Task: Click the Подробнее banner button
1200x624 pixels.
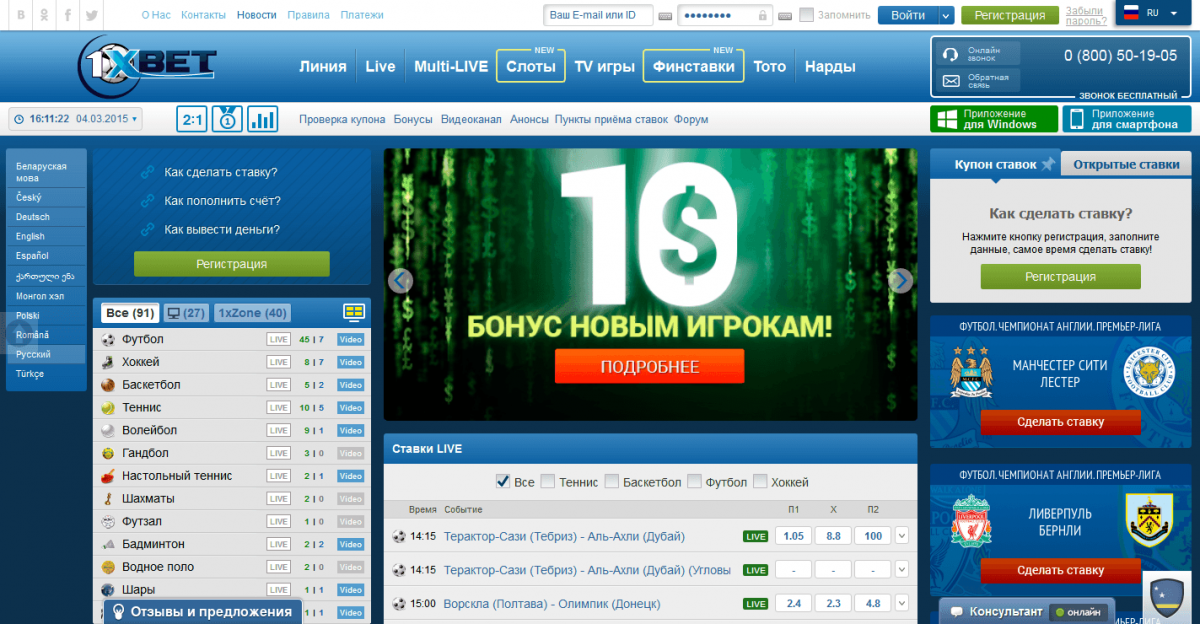Action: tap(650, 367)
